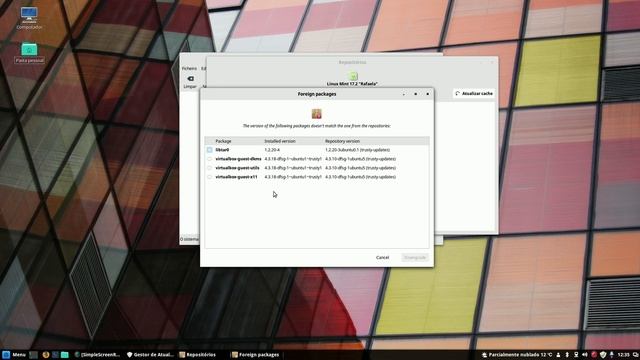Open the clock showing 12:35
Viewport: 640px width, 360px height.
623,355
